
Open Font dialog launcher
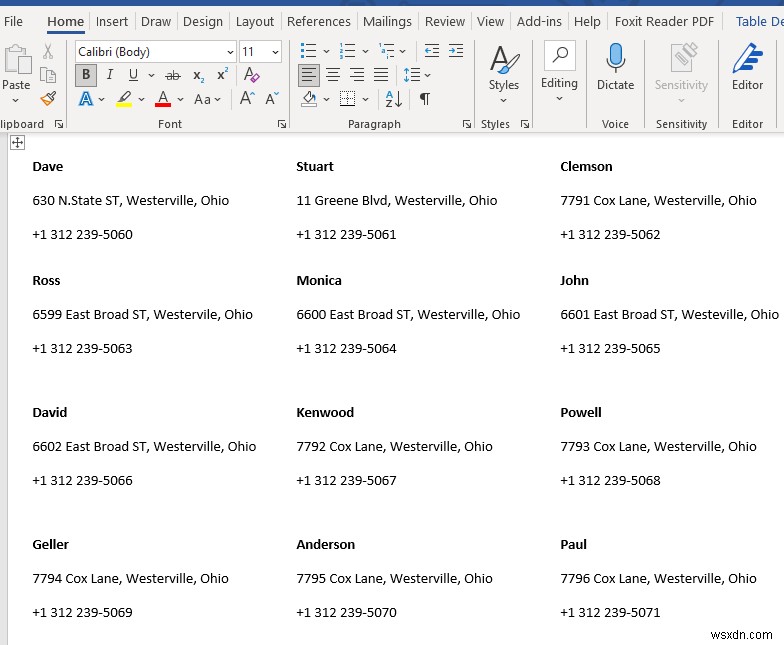[282, 124]
